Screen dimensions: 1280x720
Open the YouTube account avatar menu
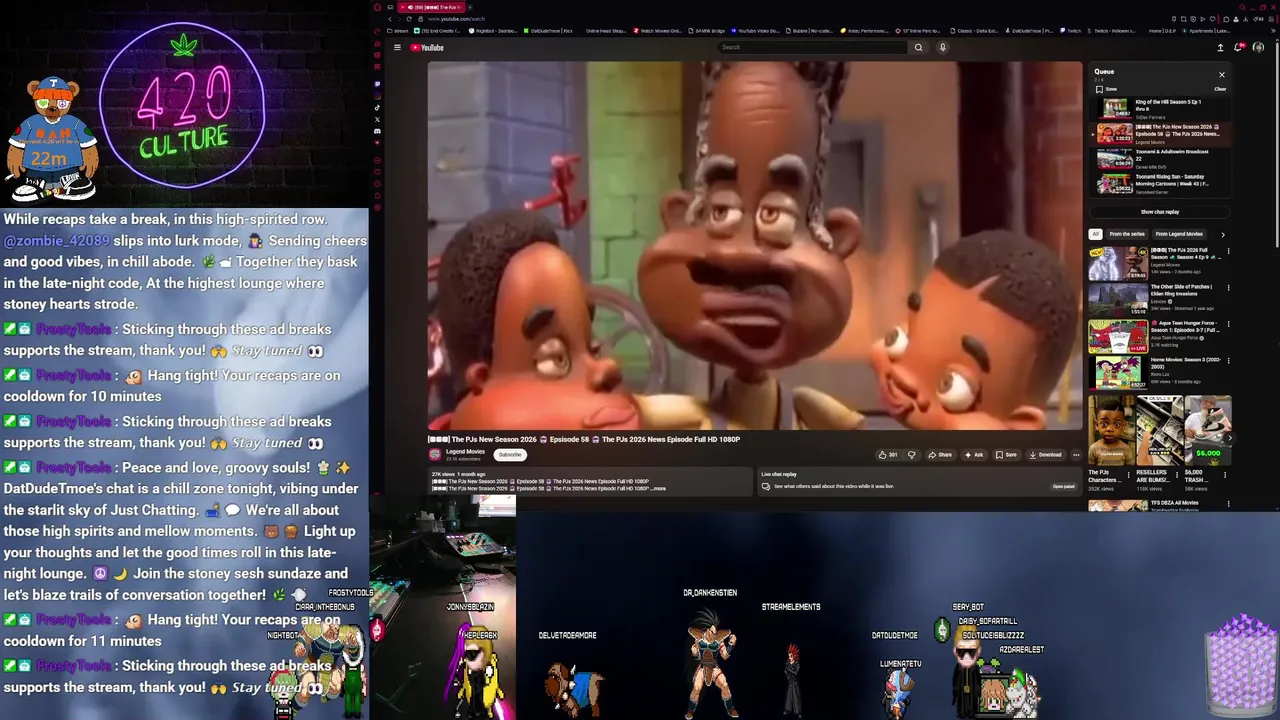1258,47
